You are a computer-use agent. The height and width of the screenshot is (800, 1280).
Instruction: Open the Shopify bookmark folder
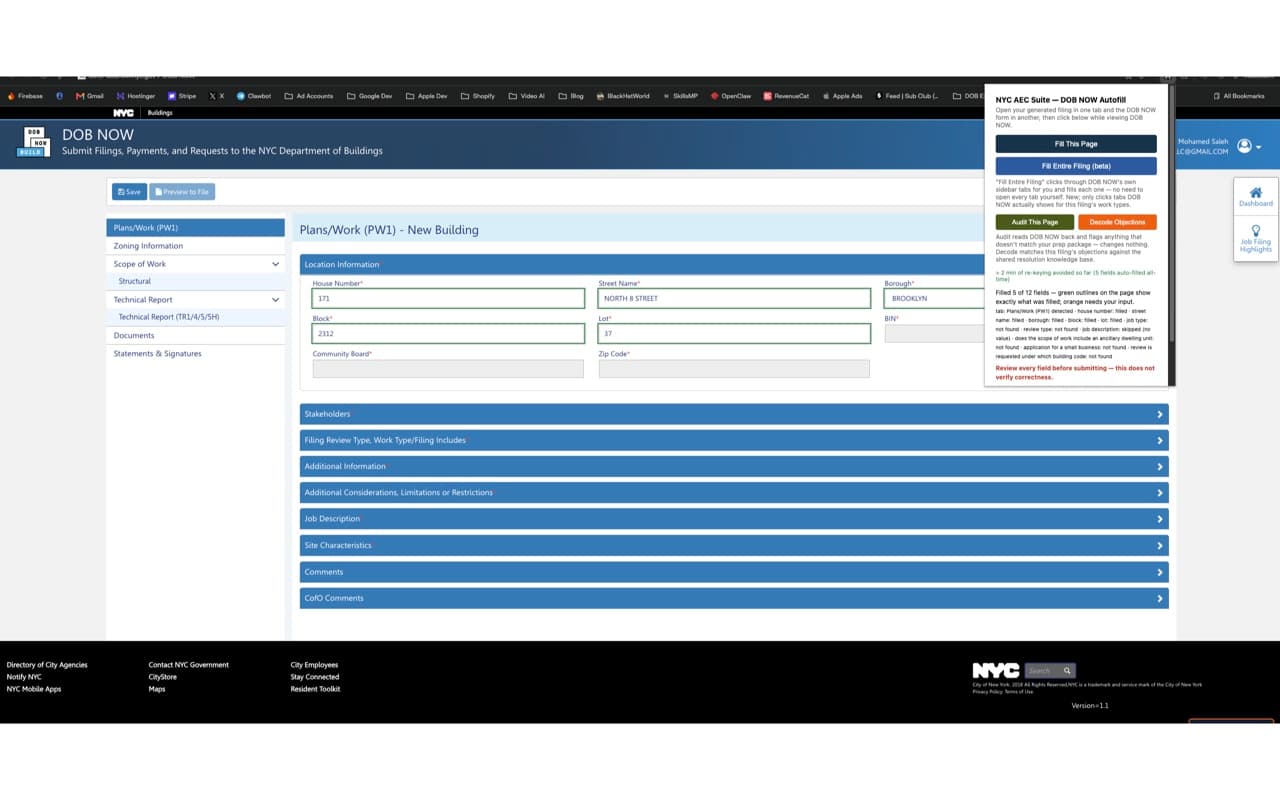point(478,96)
